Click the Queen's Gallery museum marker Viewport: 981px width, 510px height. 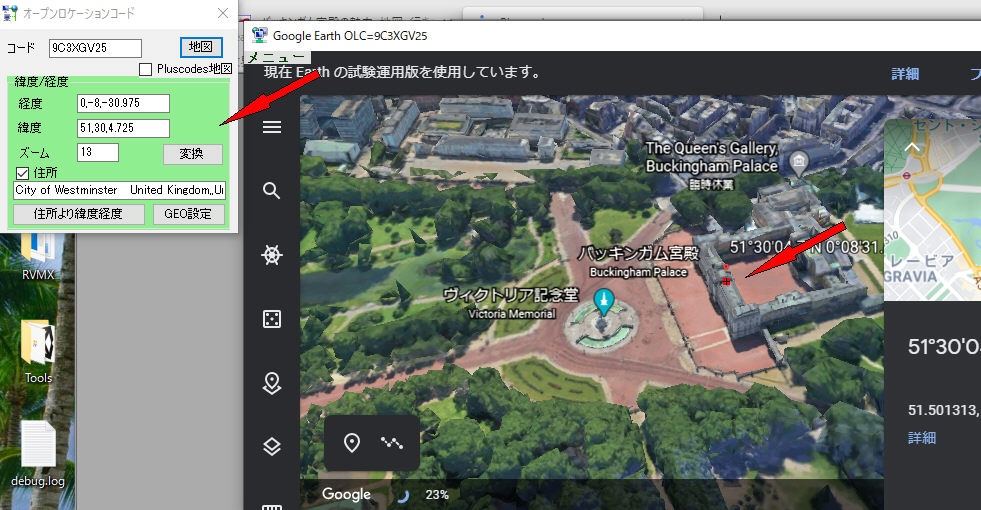point(798,162)
